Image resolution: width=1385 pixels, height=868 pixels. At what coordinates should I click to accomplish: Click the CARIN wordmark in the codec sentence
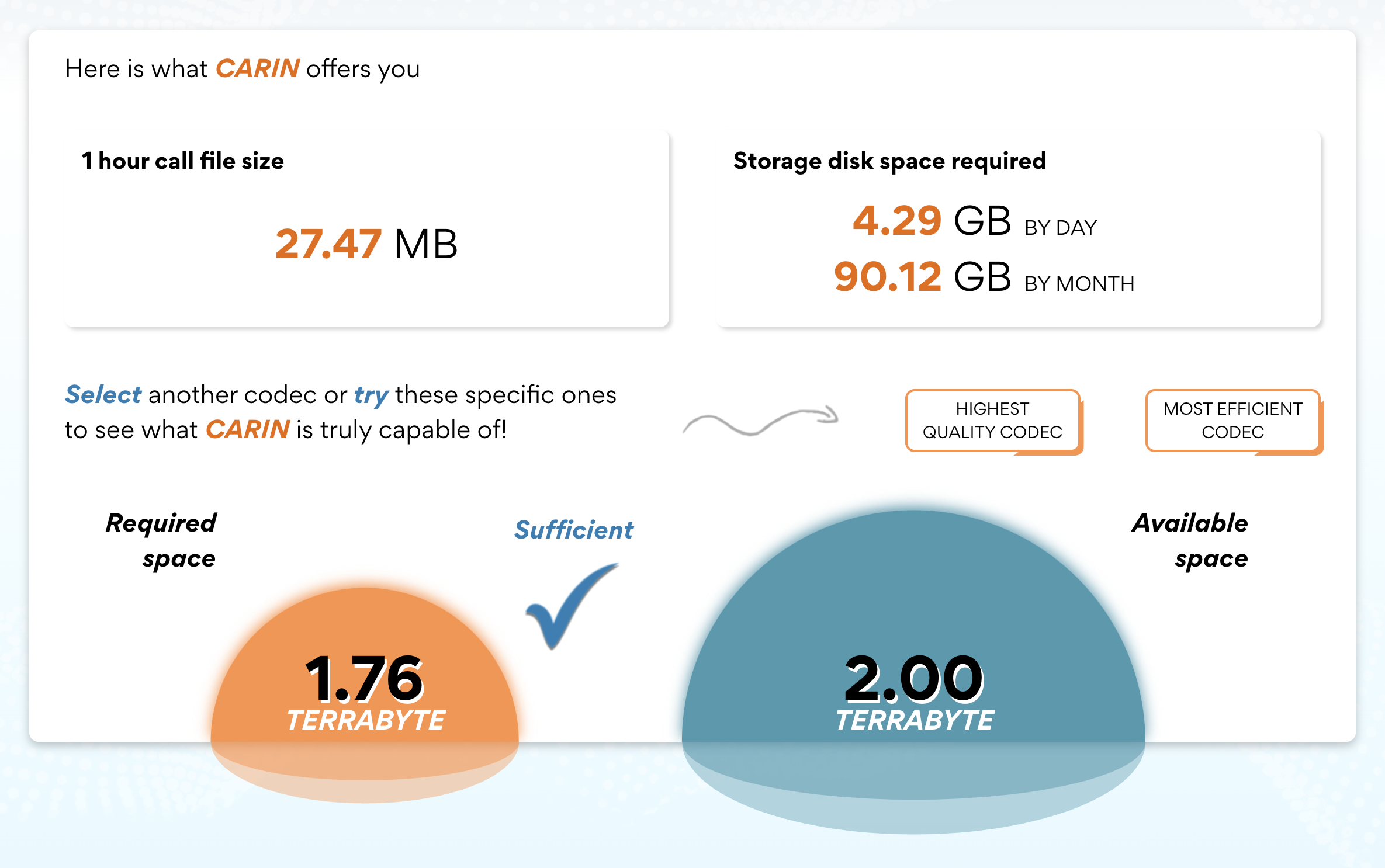(x=248, y=429)
